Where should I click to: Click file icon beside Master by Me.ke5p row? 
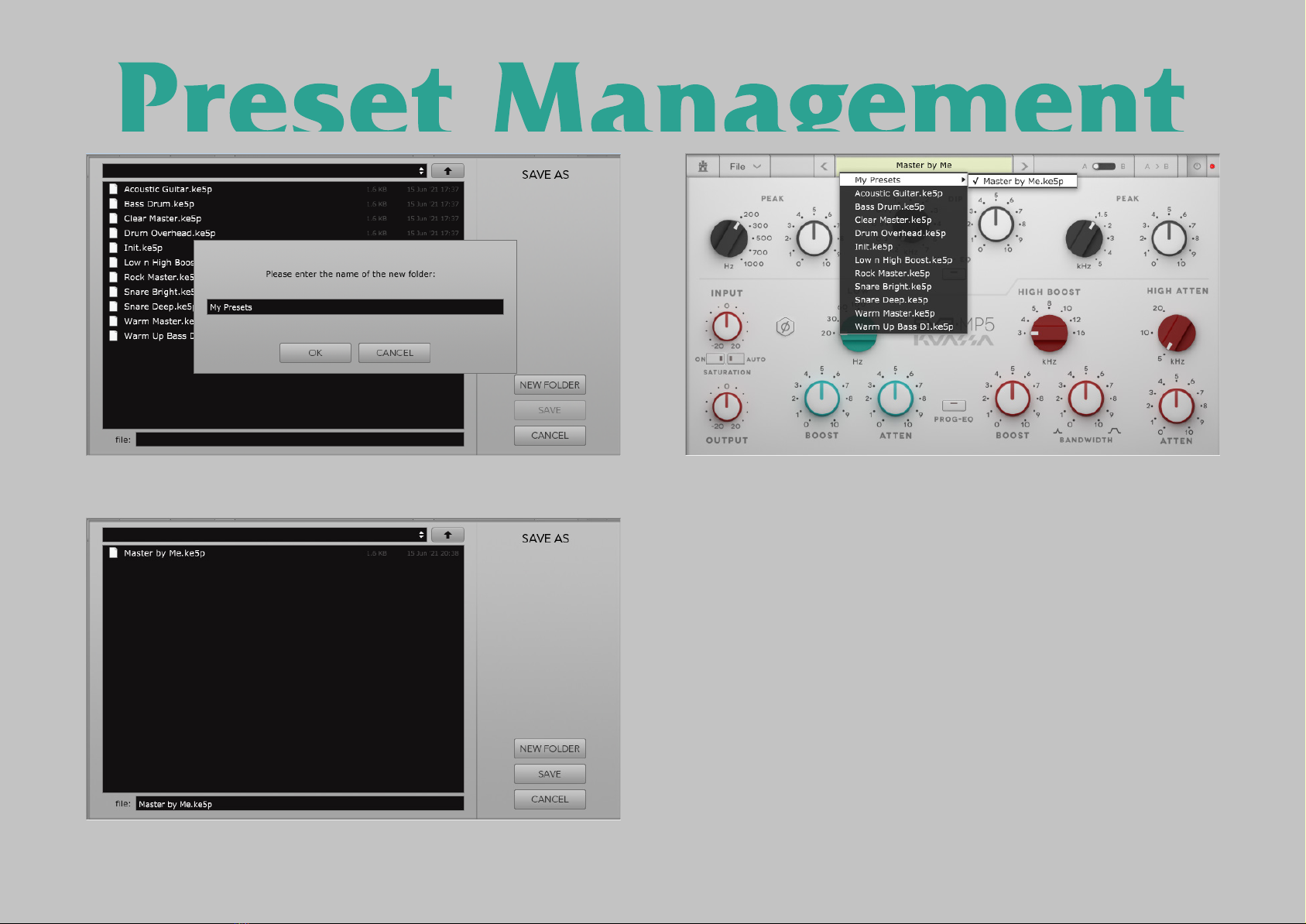tap(113, 553)
